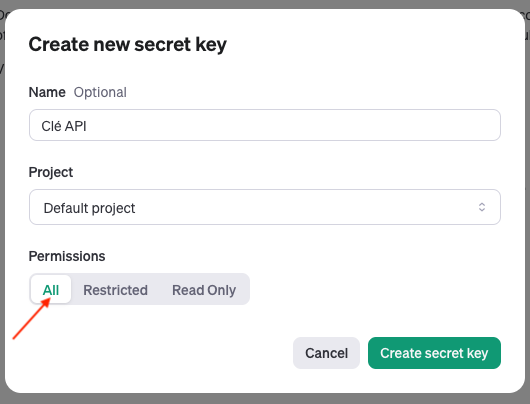Click the grey "Optional" hint text

pyautogui.click(x=100, y=92)
